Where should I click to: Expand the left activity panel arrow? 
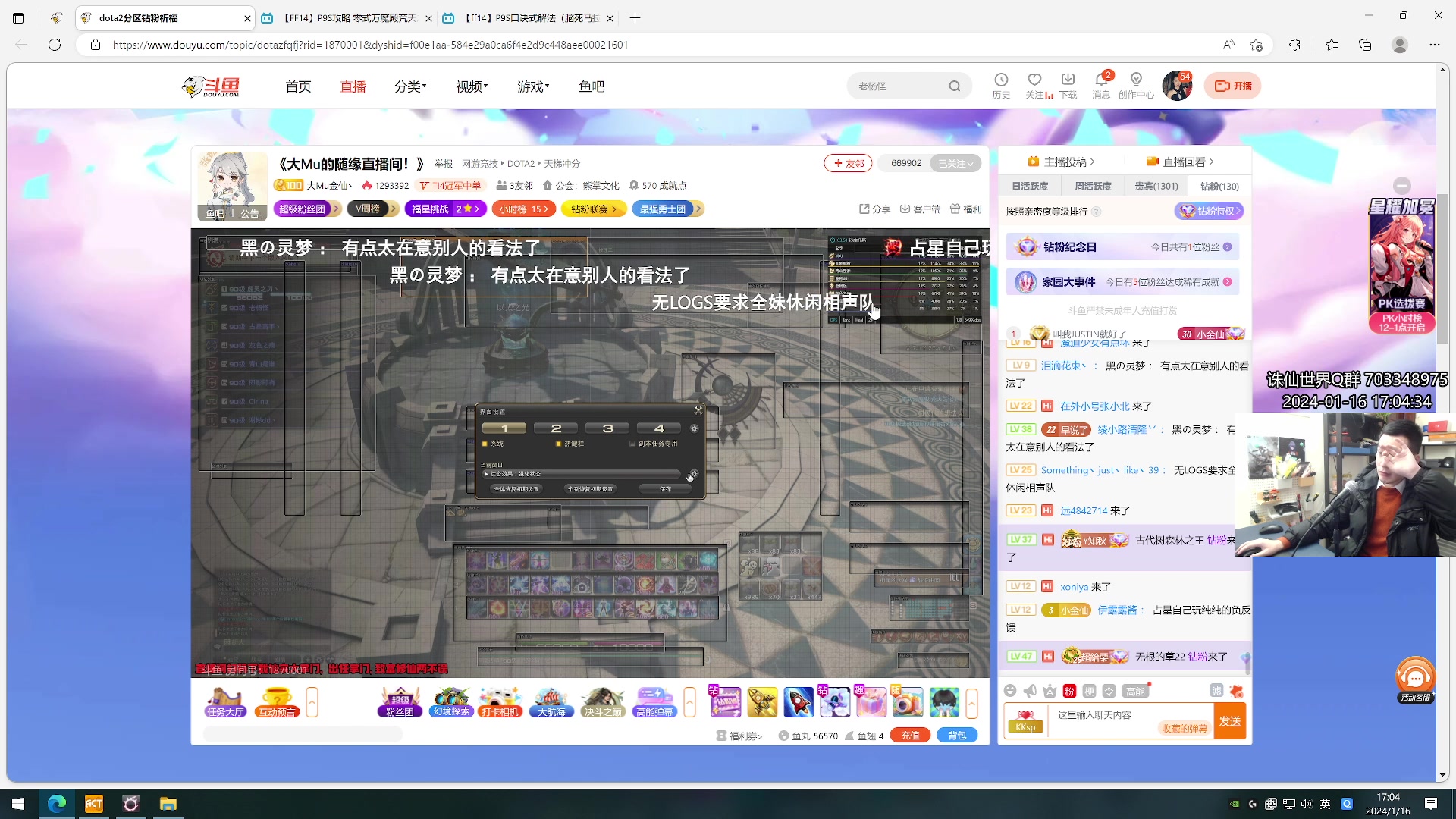312,702
